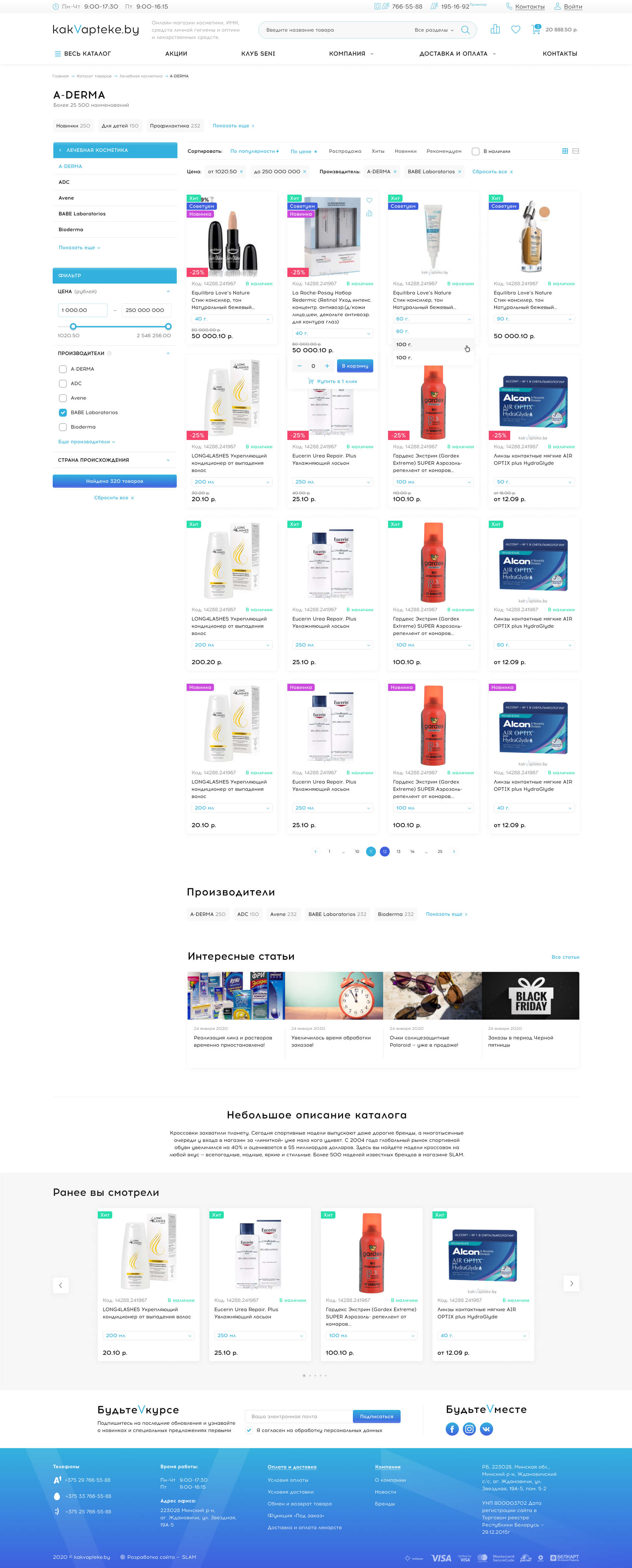Switch to grid view layout icon
The height and width of the screenshot is (1568, 632).
tap(565, 151)
